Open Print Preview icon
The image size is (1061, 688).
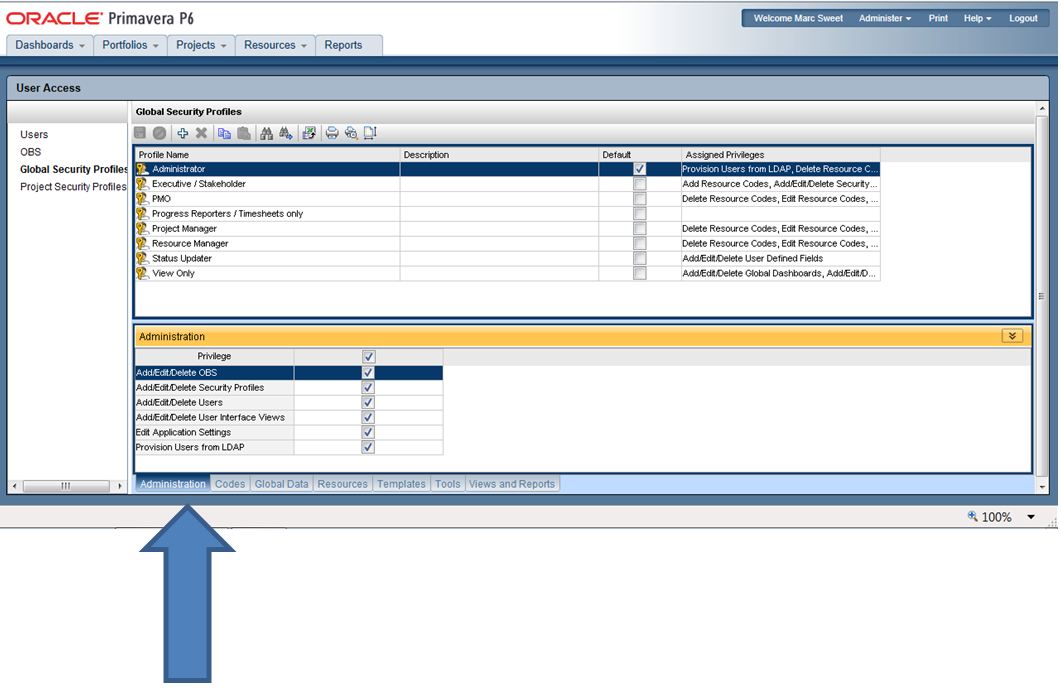351,133
